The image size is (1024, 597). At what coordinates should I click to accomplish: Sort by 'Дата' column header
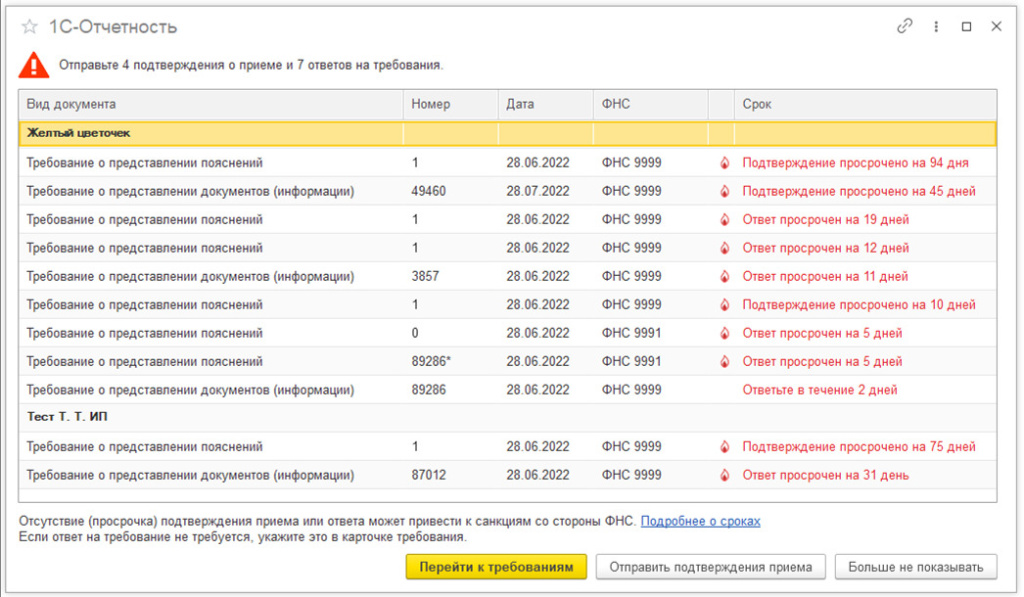pyautogui.click(x=545, y=104)
